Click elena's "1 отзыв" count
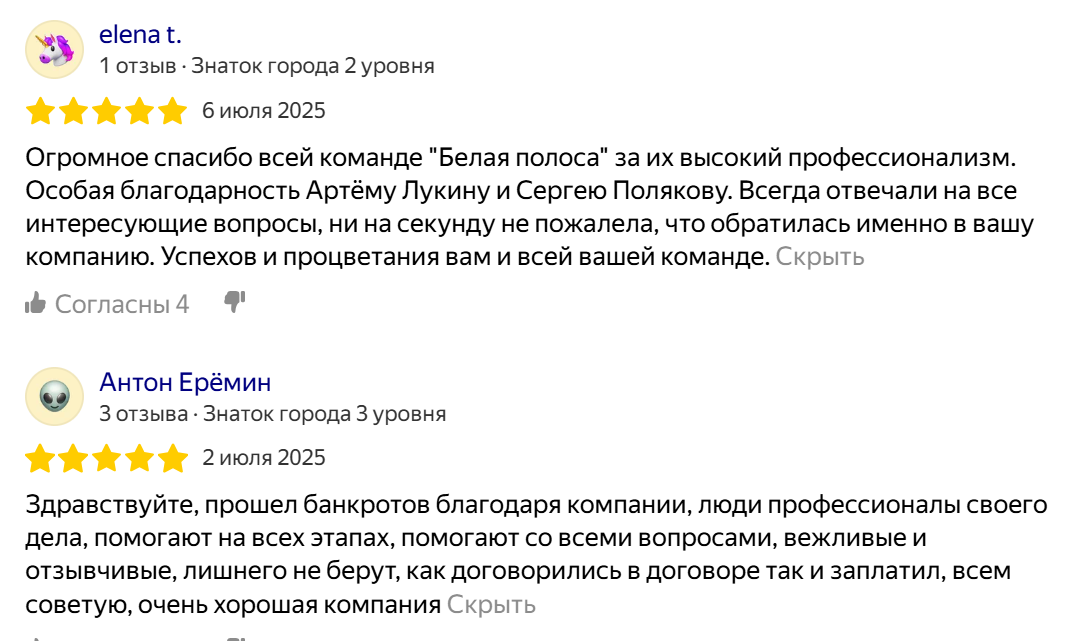The height and width of the screenshot is (641, 1078). pyautogui.click(x=137, y=67)
